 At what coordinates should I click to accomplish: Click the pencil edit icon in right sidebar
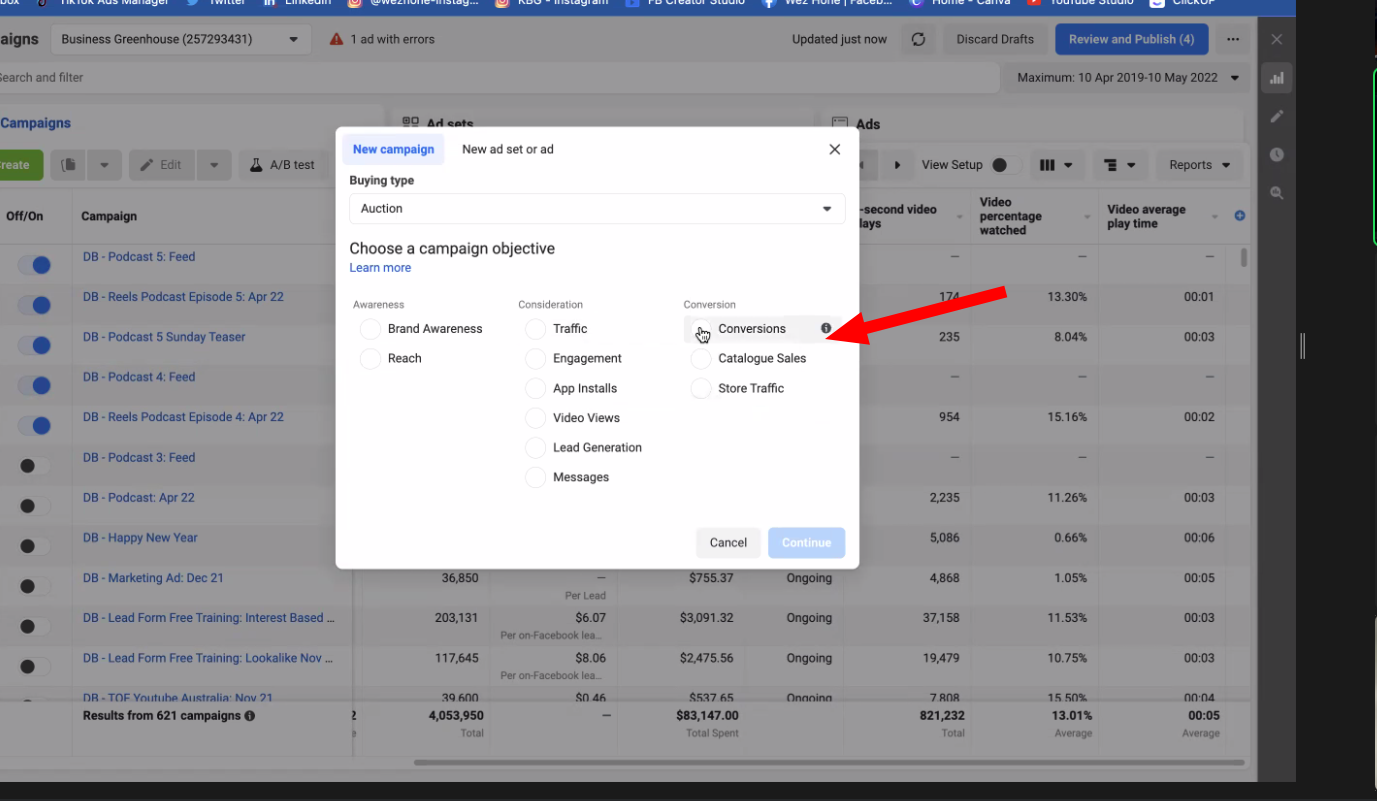[x=1276, y=116]
